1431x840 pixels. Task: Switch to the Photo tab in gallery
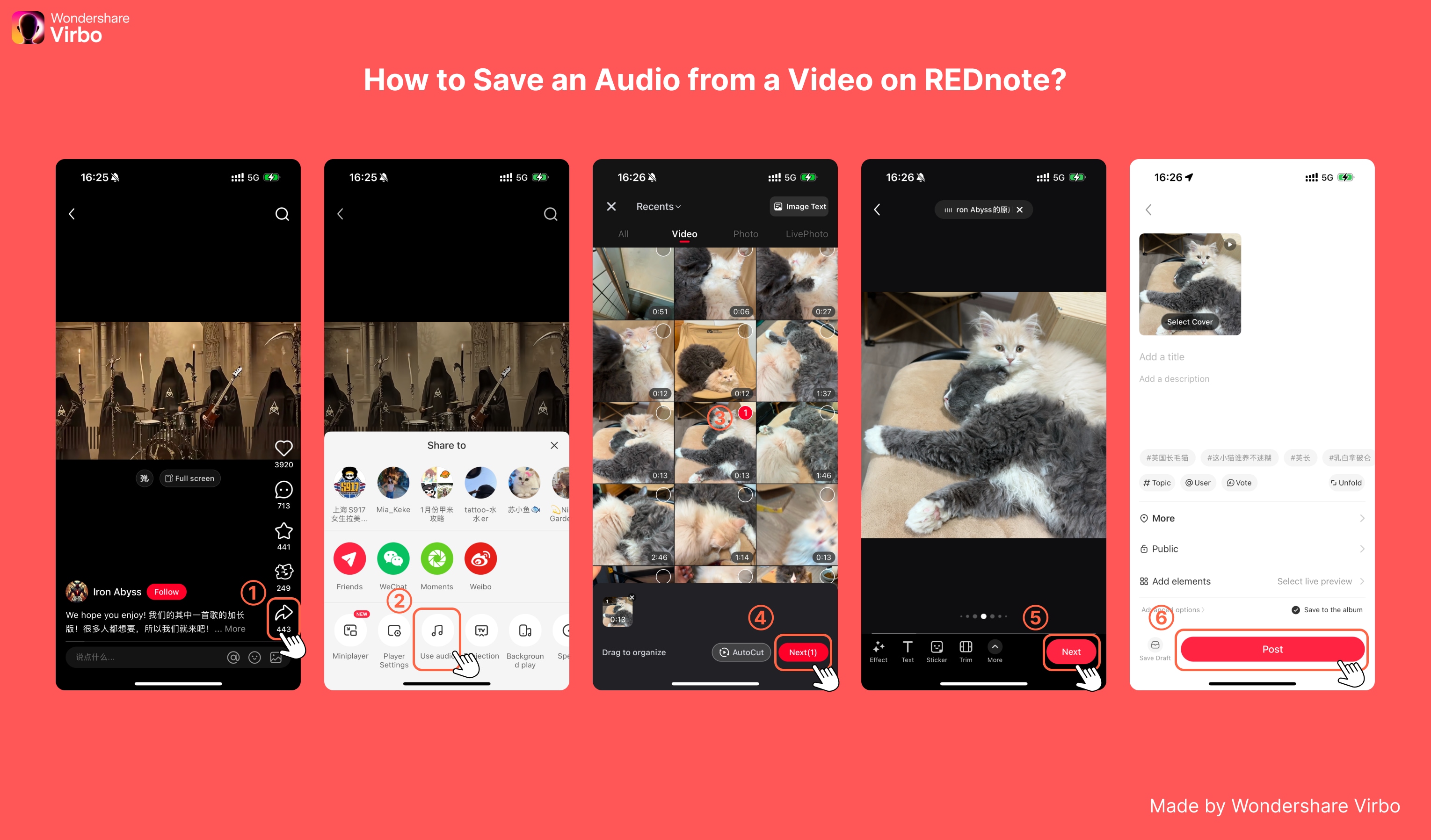(x=745, y=234)
